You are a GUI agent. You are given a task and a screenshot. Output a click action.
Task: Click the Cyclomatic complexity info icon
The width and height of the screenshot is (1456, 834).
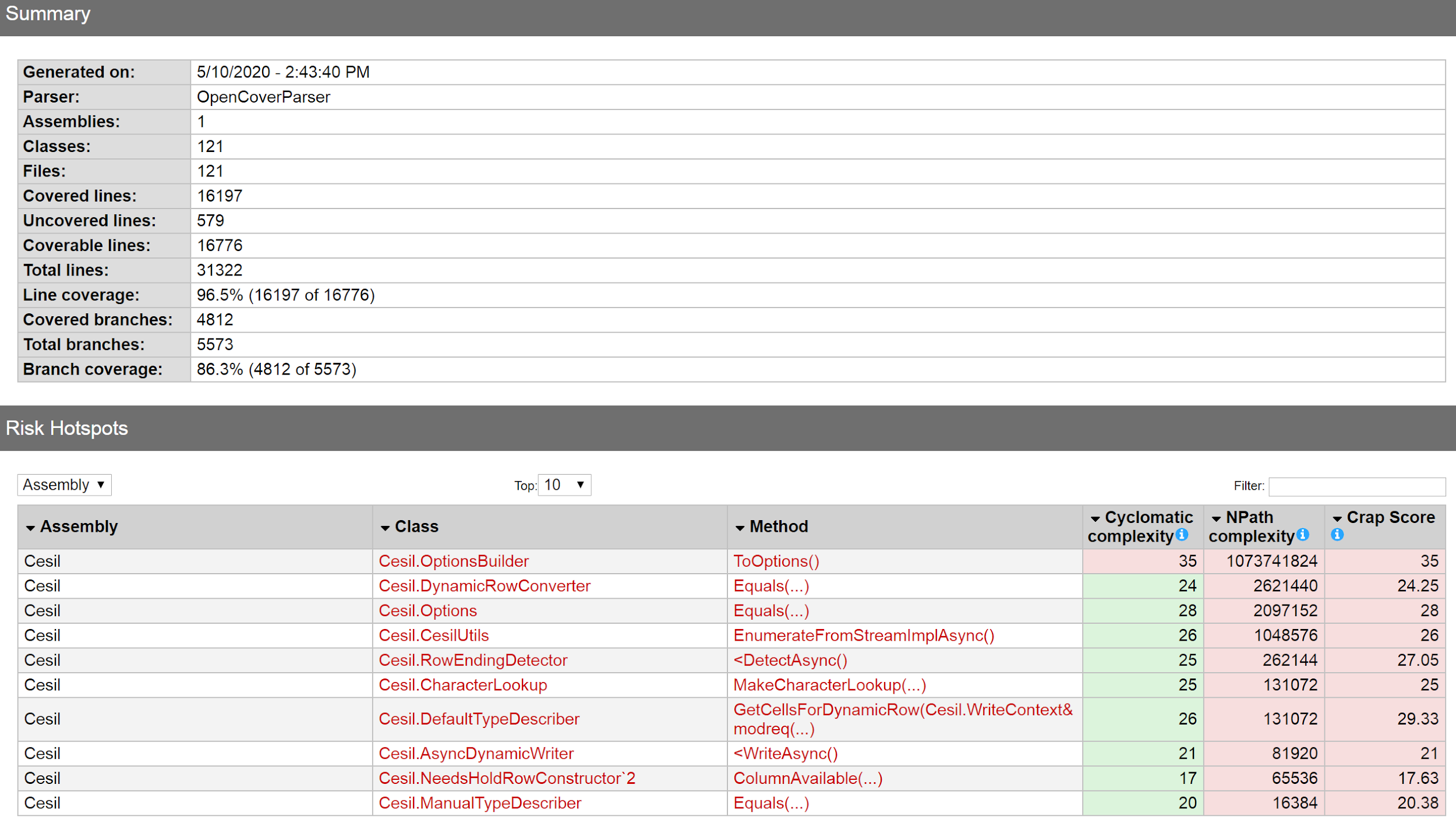point(1182,535)
